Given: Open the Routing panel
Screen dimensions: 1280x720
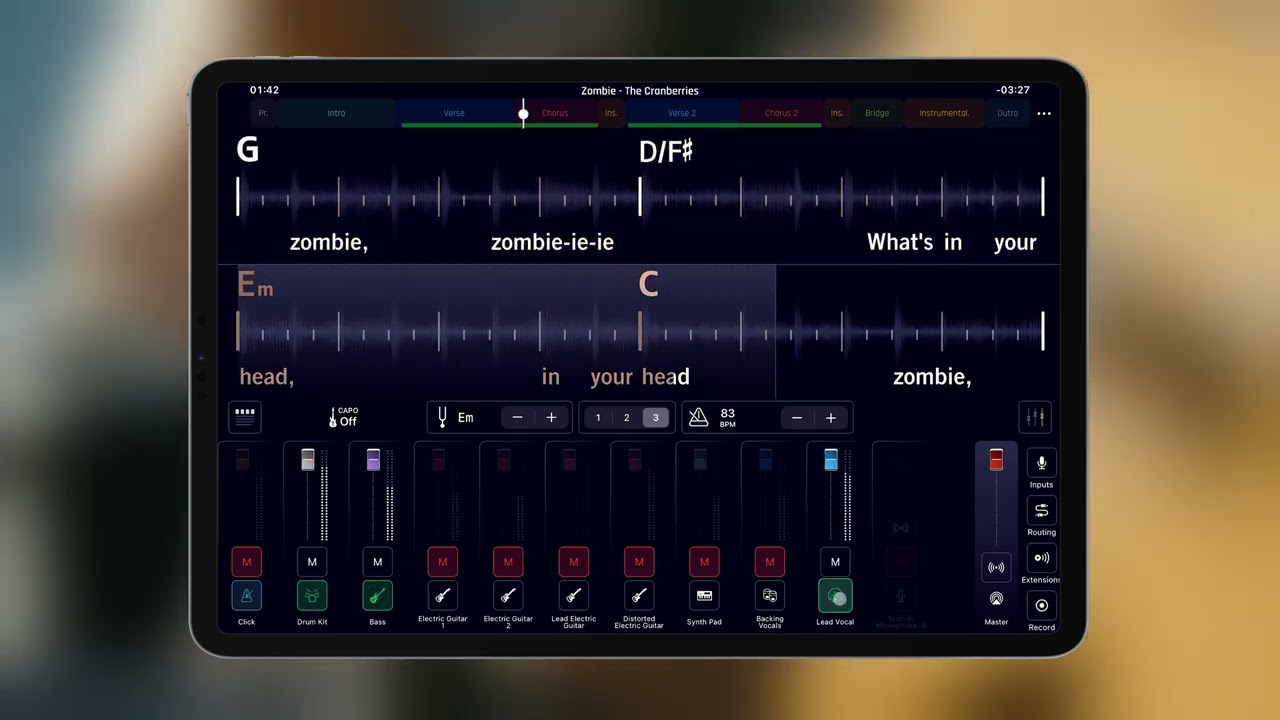Looking at the screenshot, I should pos(1041,511).
